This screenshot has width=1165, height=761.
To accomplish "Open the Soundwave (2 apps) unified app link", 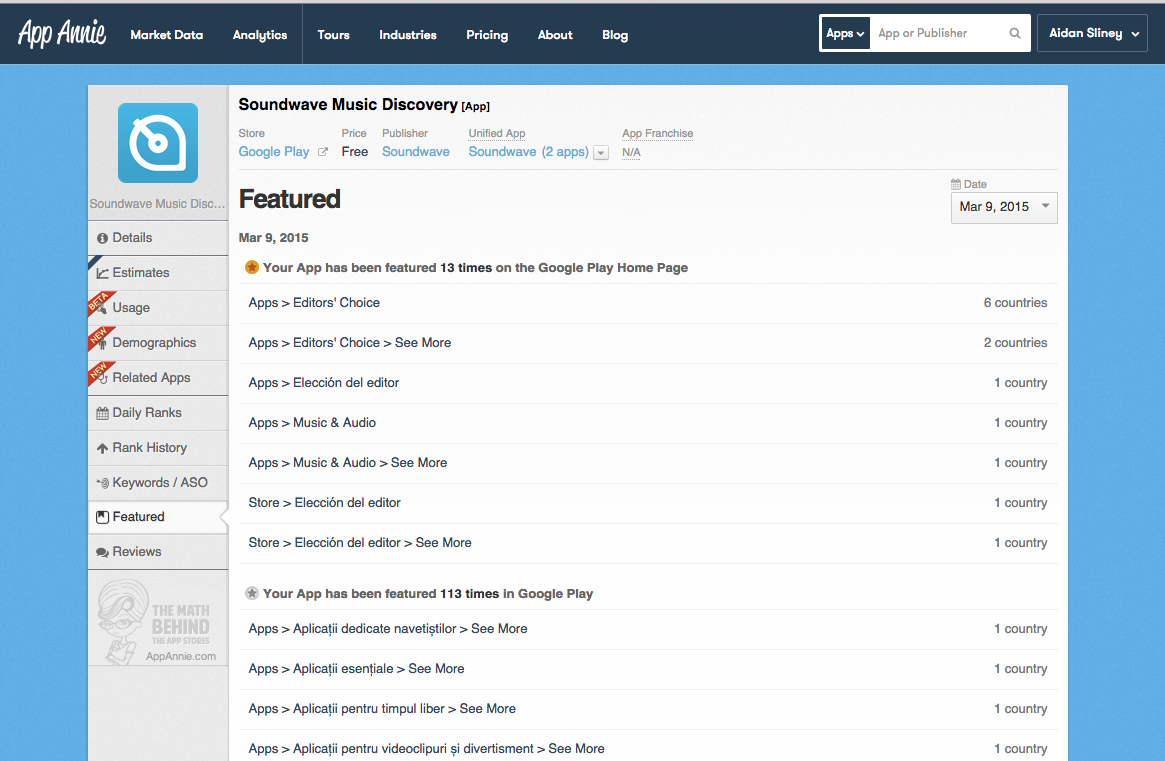I will (x=528, y=152).
